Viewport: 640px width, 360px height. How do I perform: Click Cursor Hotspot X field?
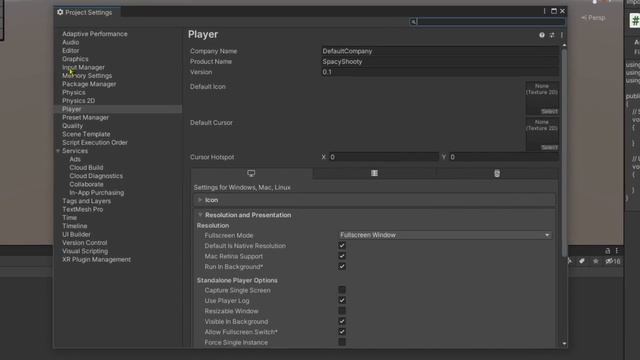384,157
